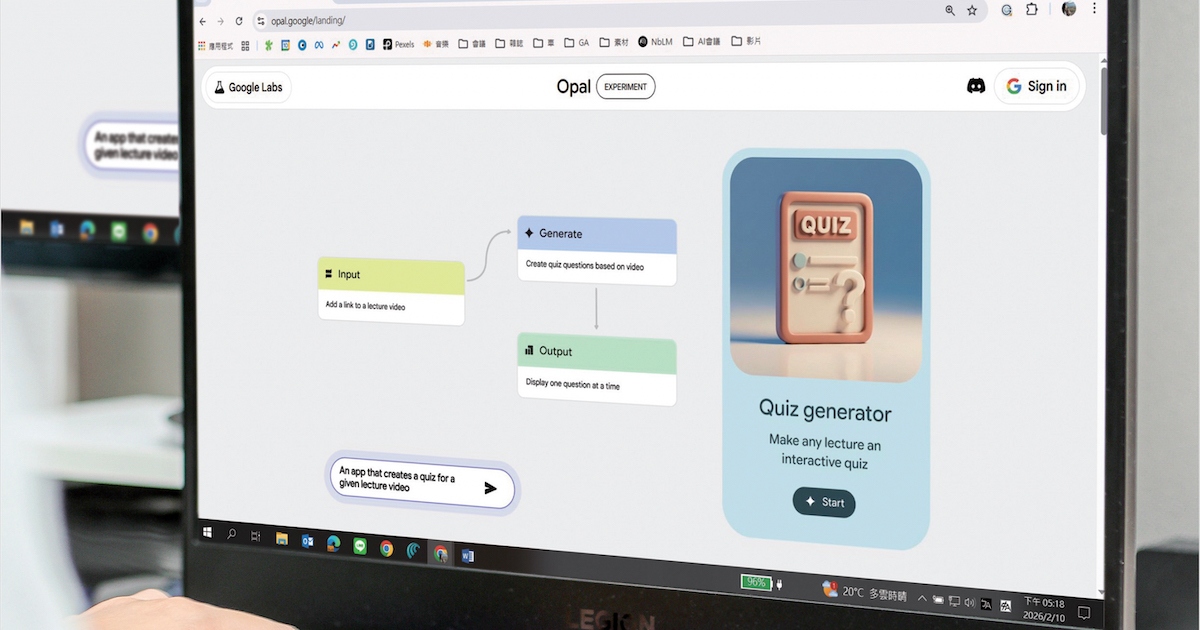Click the browser extensions puzzle icon
Image resolution: width=1200 pixels, height=630 pixels.
point(1032,11)
